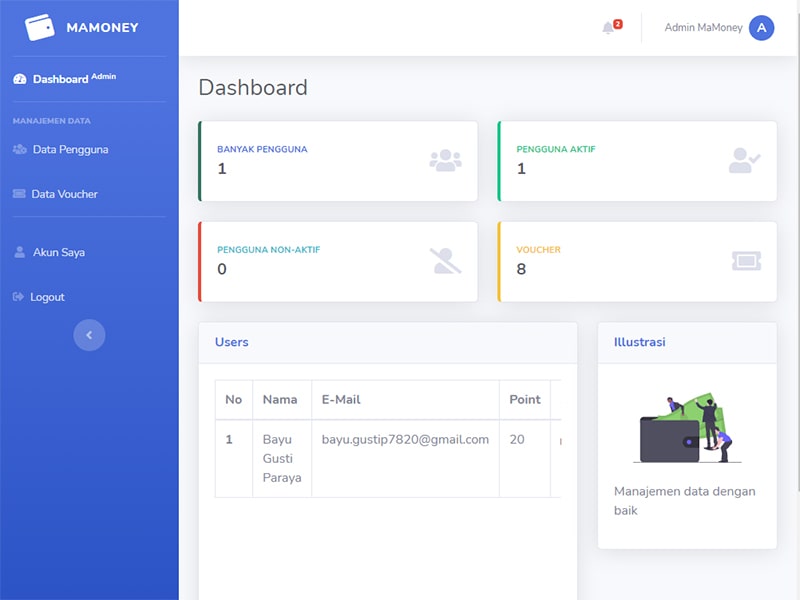Click the PENGGUNA NON-AKTIF card label

[268, 249]
